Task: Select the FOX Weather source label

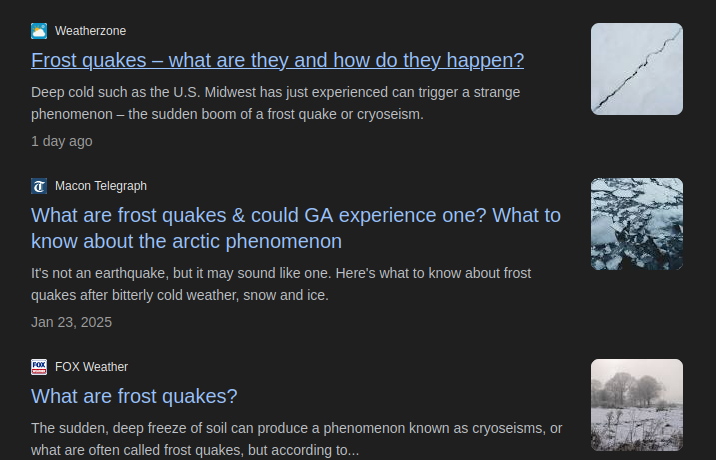Action: click(91, 367)
